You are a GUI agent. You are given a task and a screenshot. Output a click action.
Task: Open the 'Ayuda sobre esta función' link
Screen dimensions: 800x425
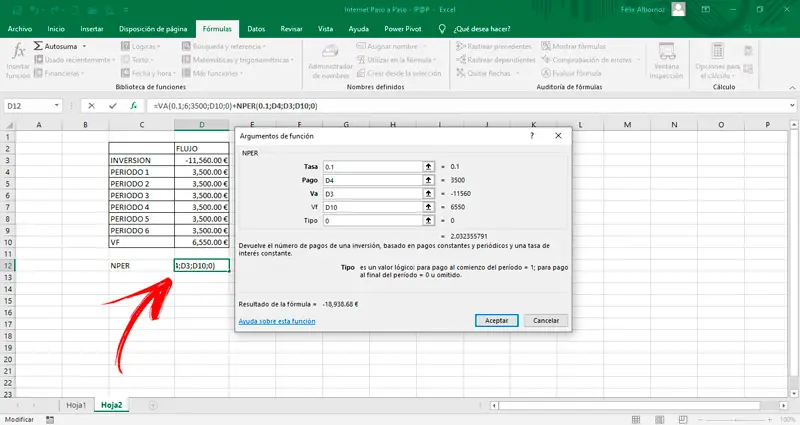click(x=277, y=321)
